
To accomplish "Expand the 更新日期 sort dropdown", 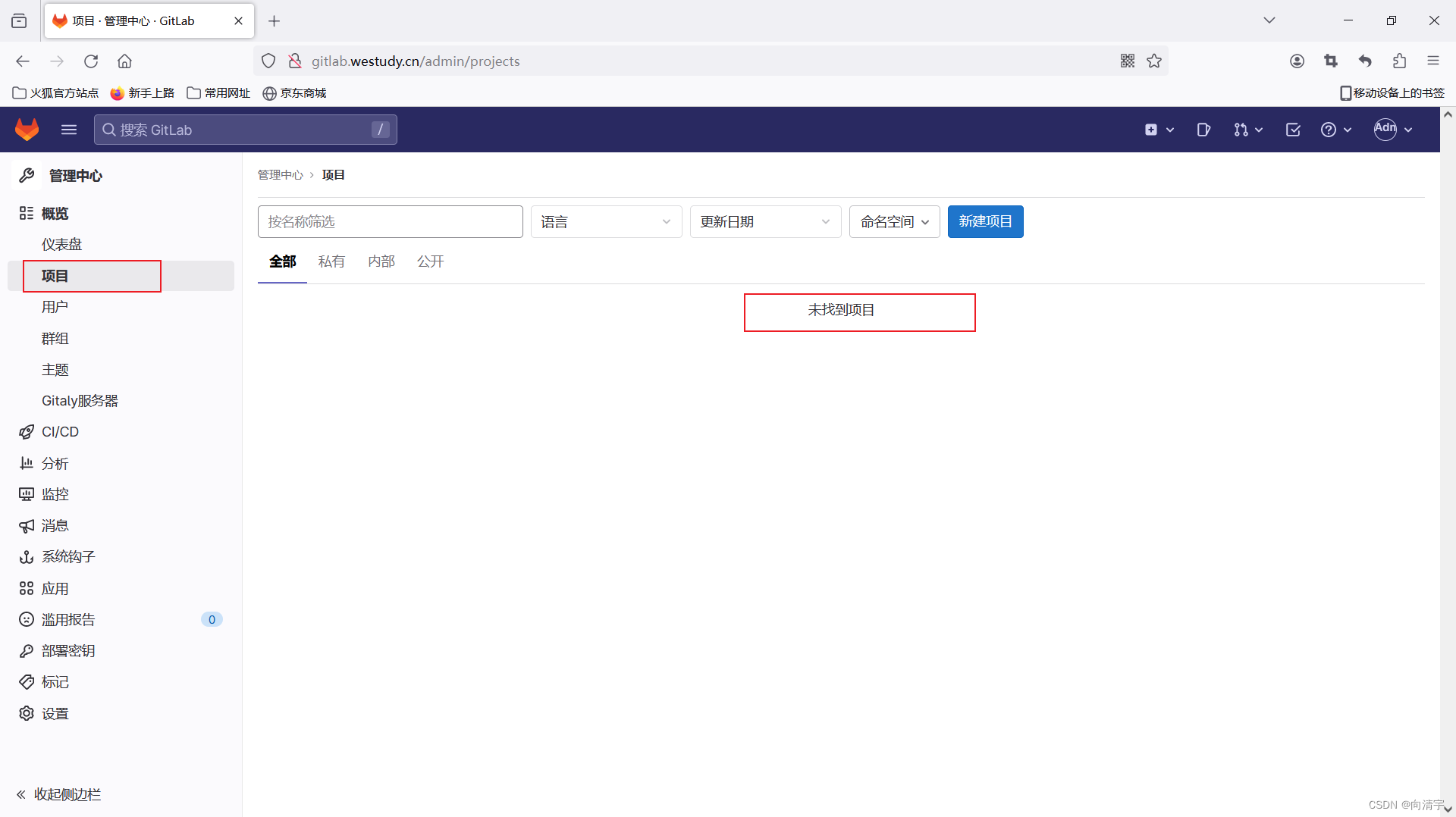I will coord(765,221).
